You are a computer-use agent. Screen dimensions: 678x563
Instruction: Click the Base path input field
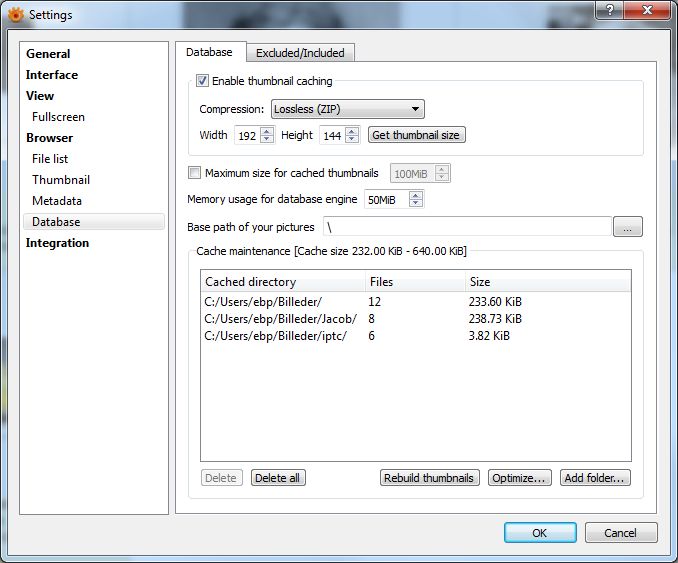click(x=467, y=227)
